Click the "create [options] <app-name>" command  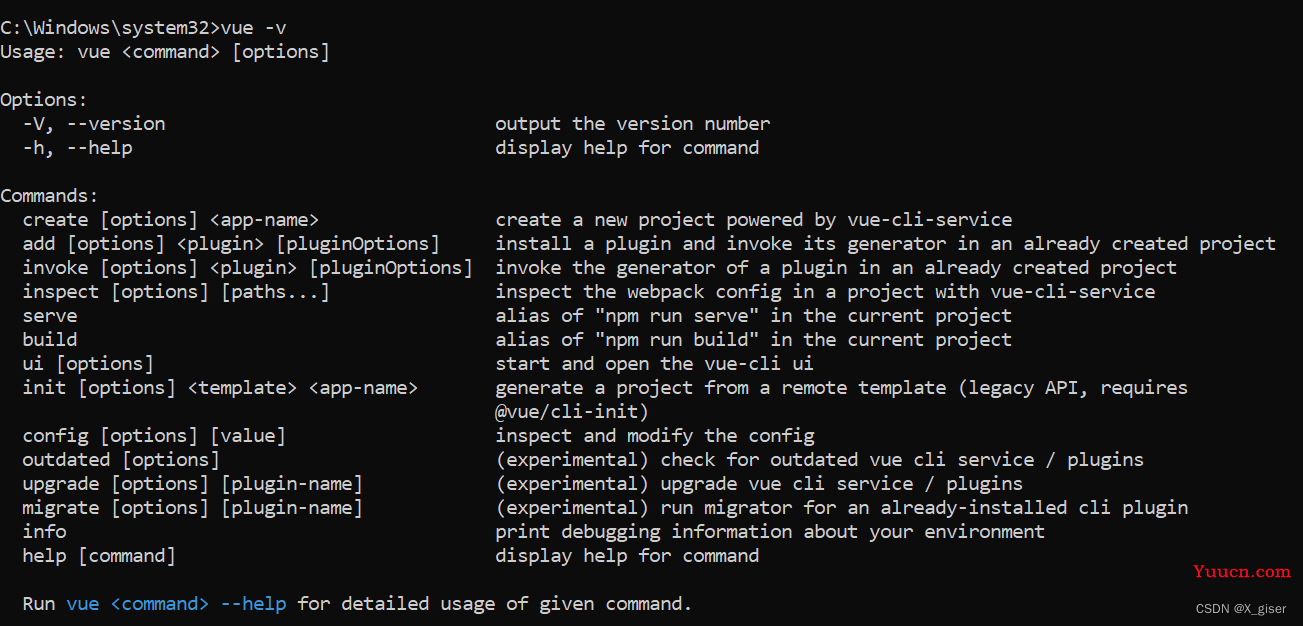click(171, 220)
